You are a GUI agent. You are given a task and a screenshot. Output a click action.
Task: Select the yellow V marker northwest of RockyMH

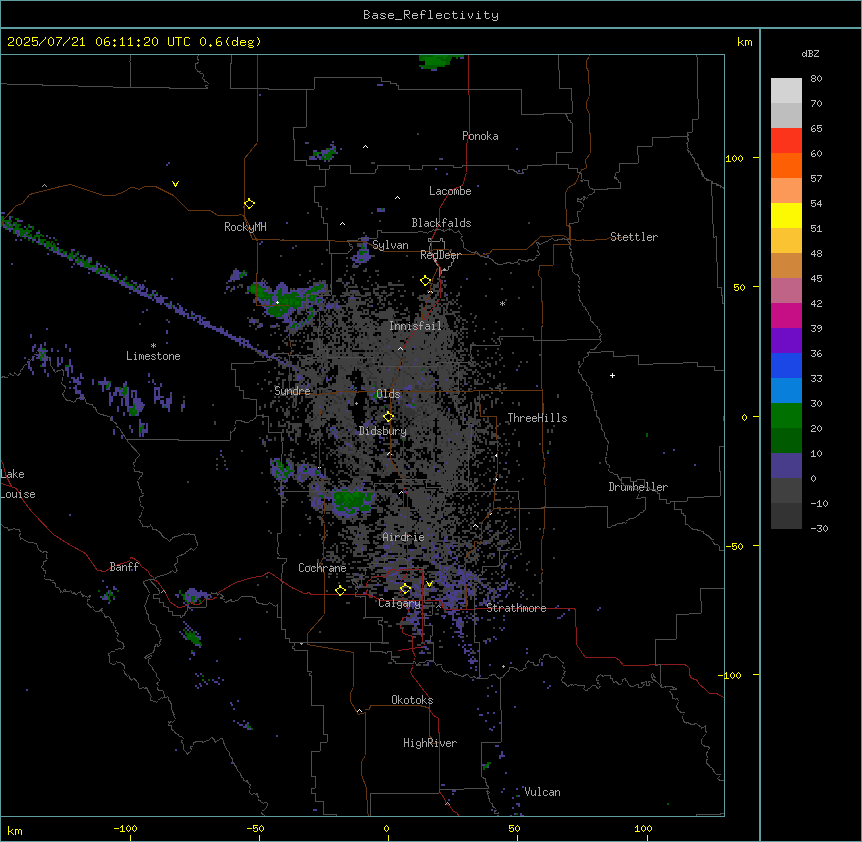point(175,184)
